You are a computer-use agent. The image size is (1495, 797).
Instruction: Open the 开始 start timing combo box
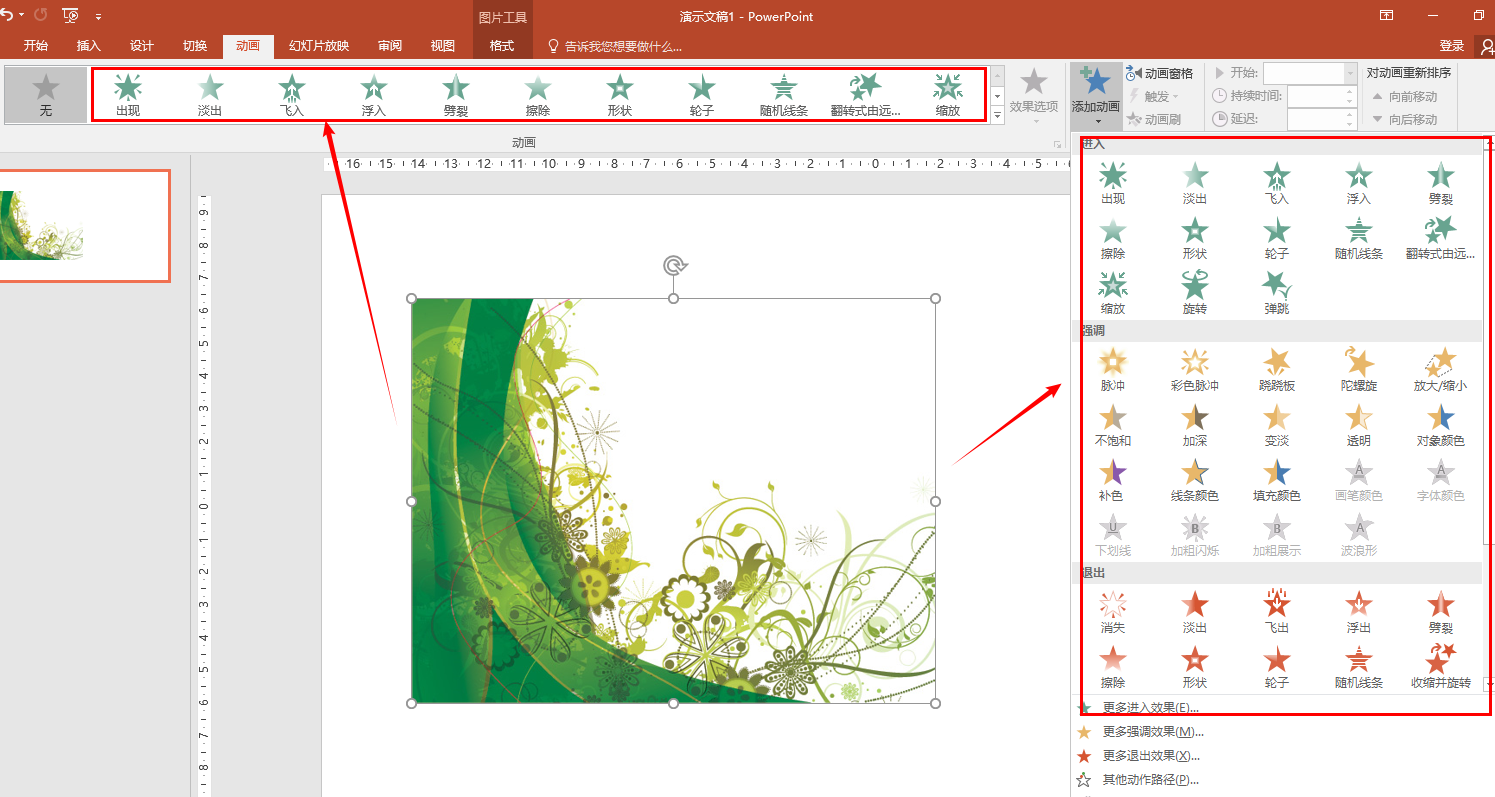[1309, 73]
